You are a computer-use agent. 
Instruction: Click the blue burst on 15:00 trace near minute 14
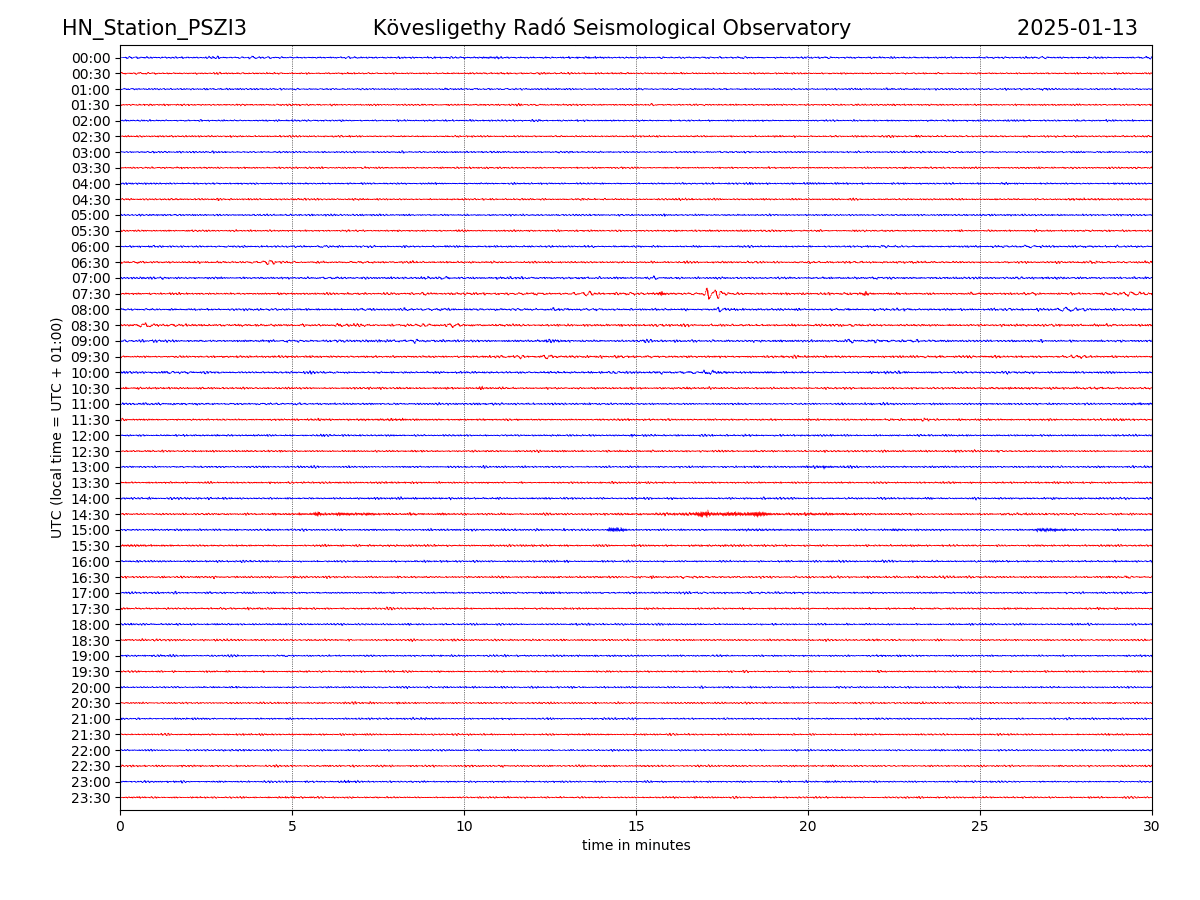point(616,529)
